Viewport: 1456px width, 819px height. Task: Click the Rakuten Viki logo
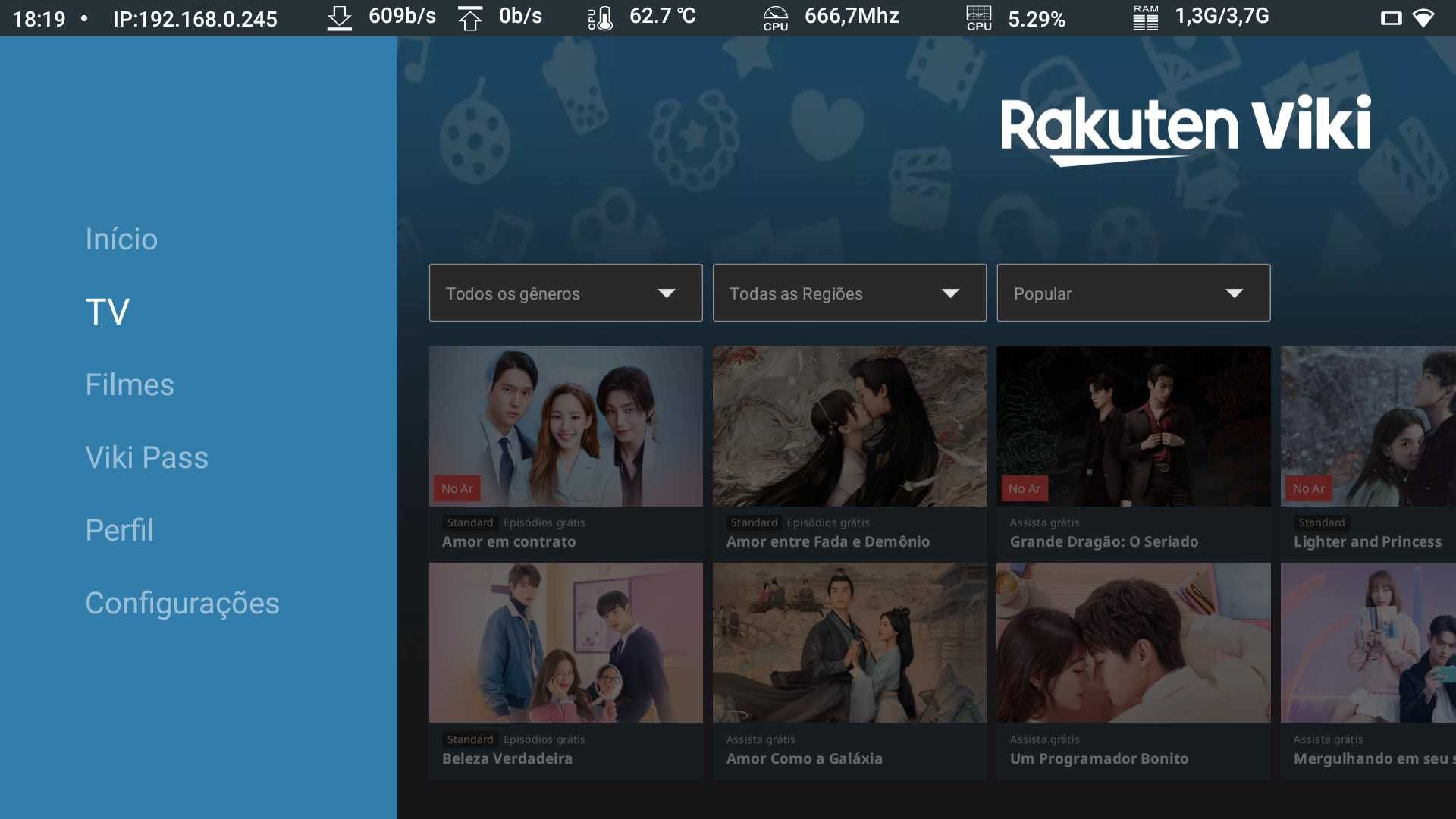(x=1185, y=129)
